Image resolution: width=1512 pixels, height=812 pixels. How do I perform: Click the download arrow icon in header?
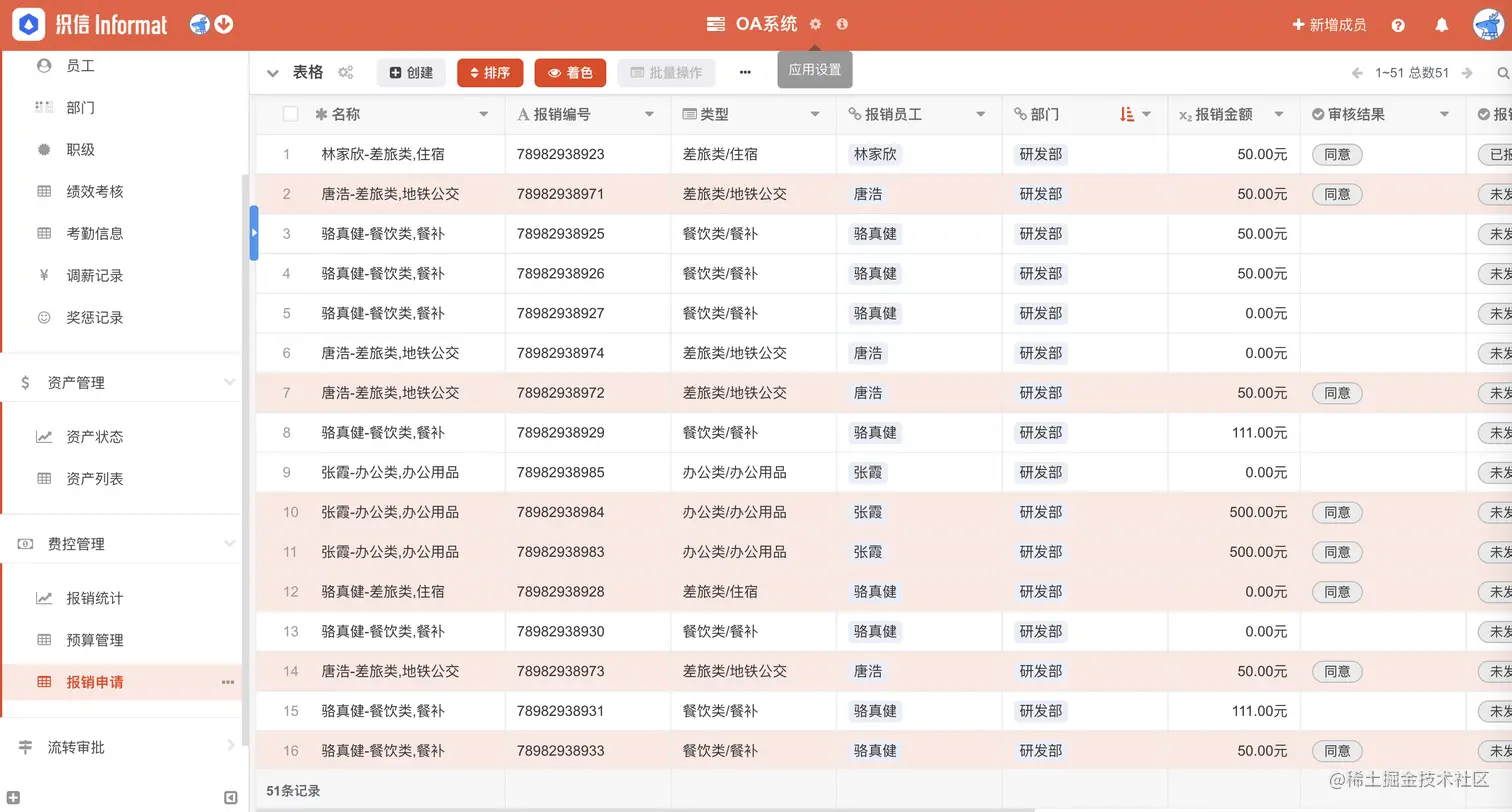(x=224, y=24)
